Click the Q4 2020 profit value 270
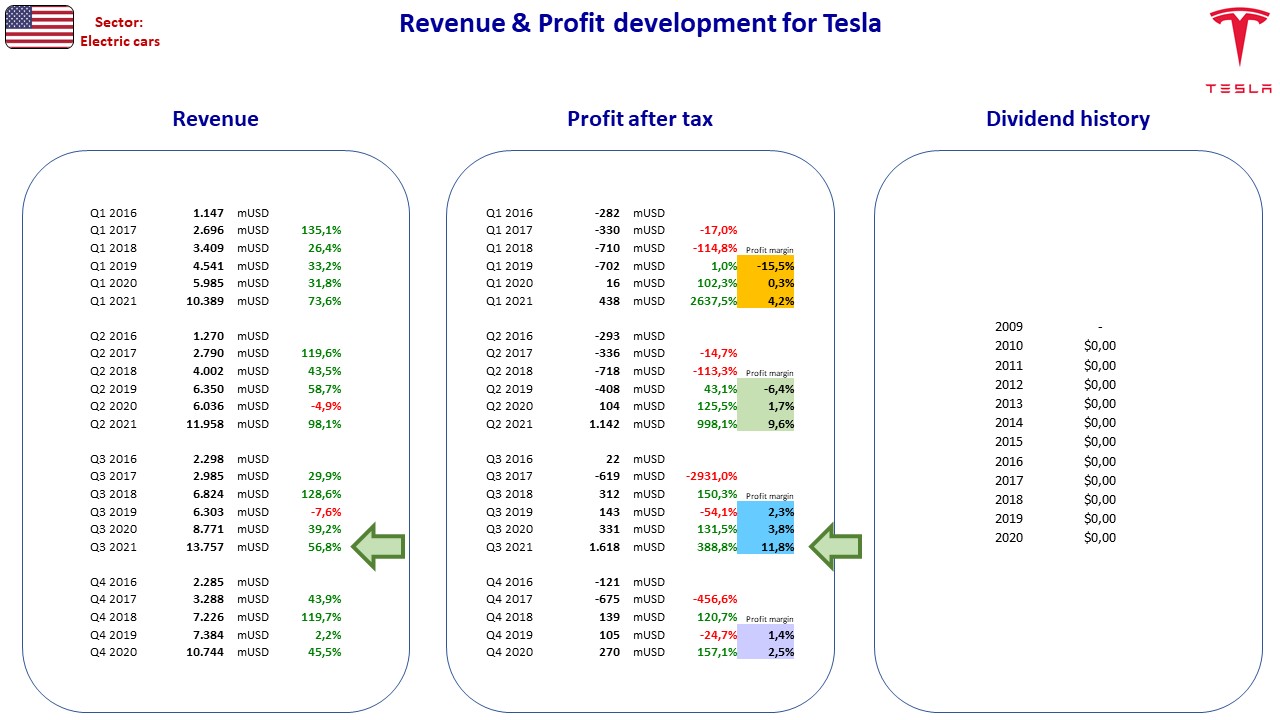Image resolution: width=1280 pixels, height=720 pixels. (610, 652)
